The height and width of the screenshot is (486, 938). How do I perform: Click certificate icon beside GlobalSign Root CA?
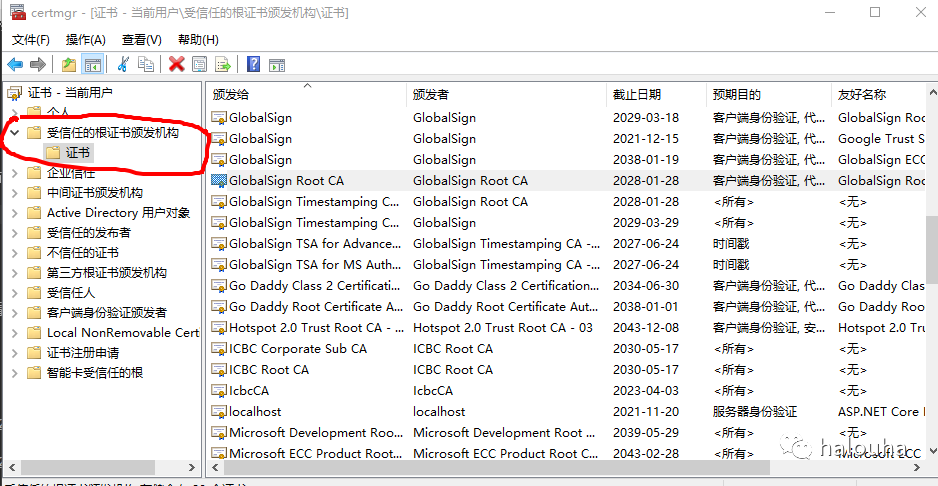tap(220, 181)
